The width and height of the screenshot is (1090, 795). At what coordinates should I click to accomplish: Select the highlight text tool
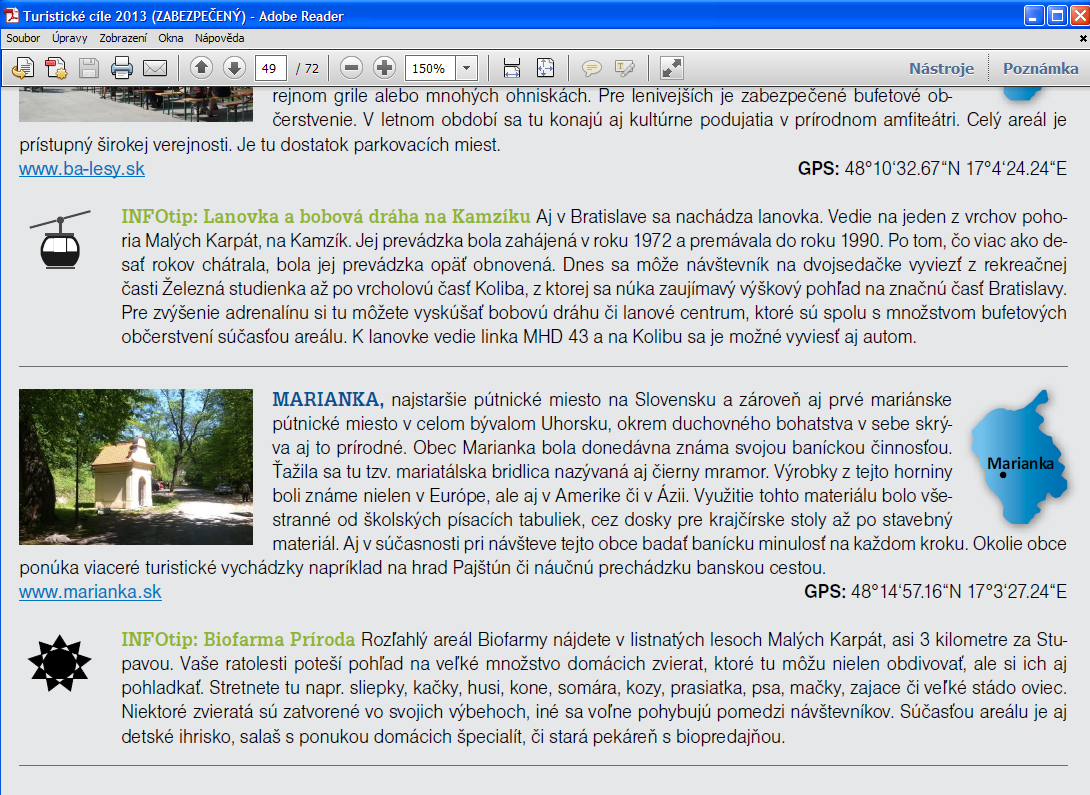click(625, 68)
